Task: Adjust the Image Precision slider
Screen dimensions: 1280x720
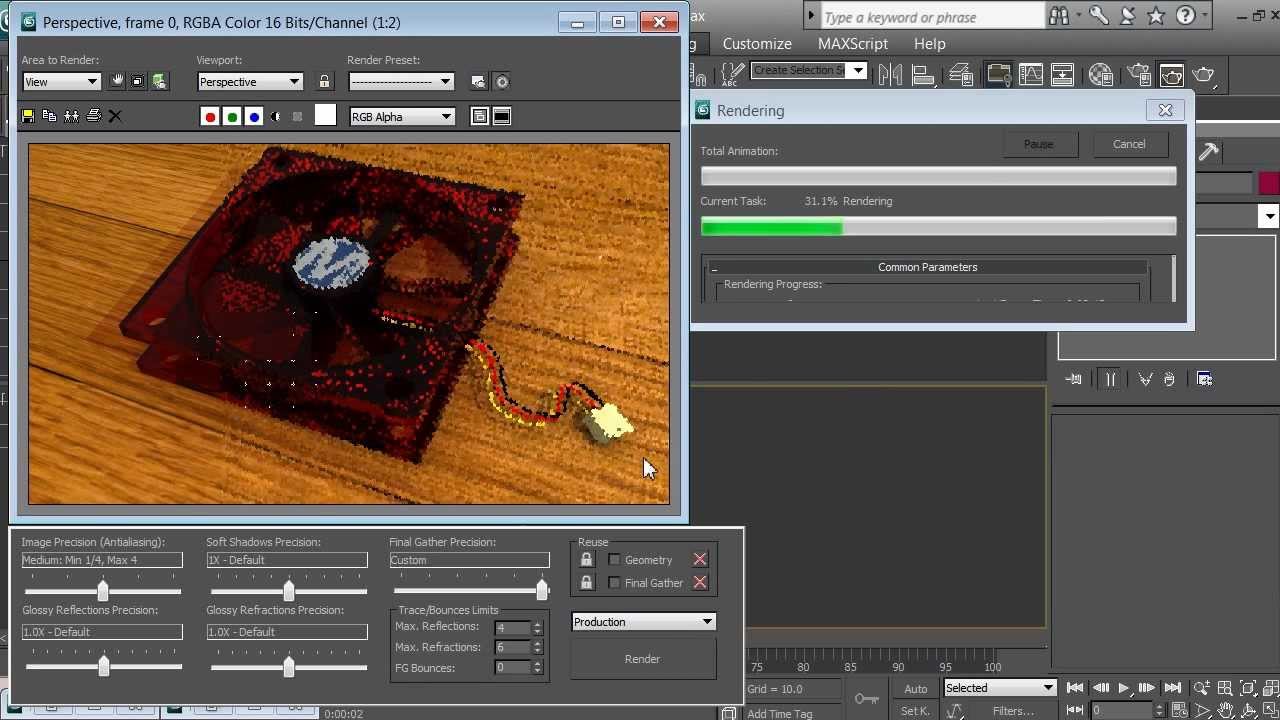Action: pyautogui.click(x=103, y=591)
